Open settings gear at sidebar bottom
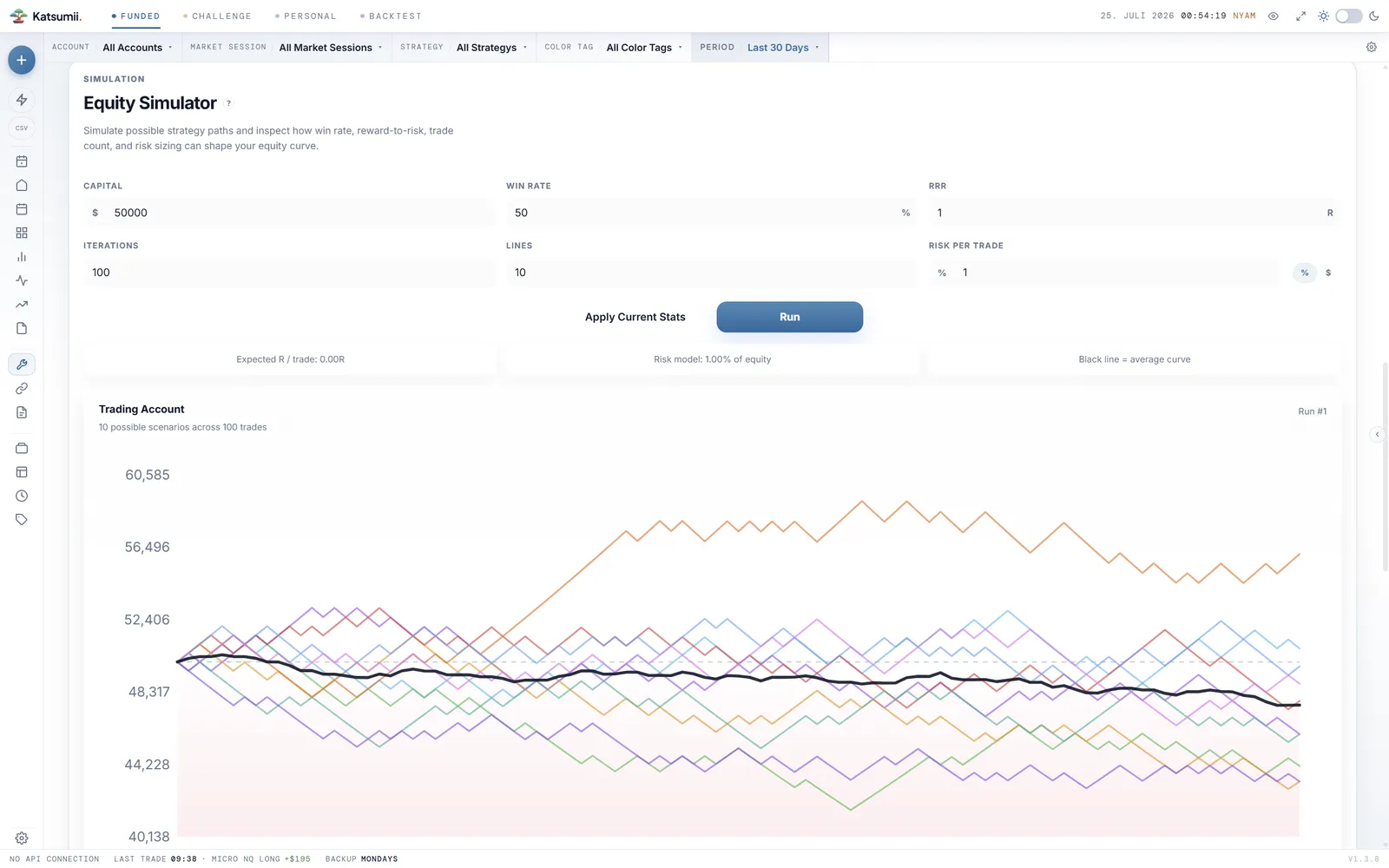The height and width of the screenshot is (868, 1389). 22,838
